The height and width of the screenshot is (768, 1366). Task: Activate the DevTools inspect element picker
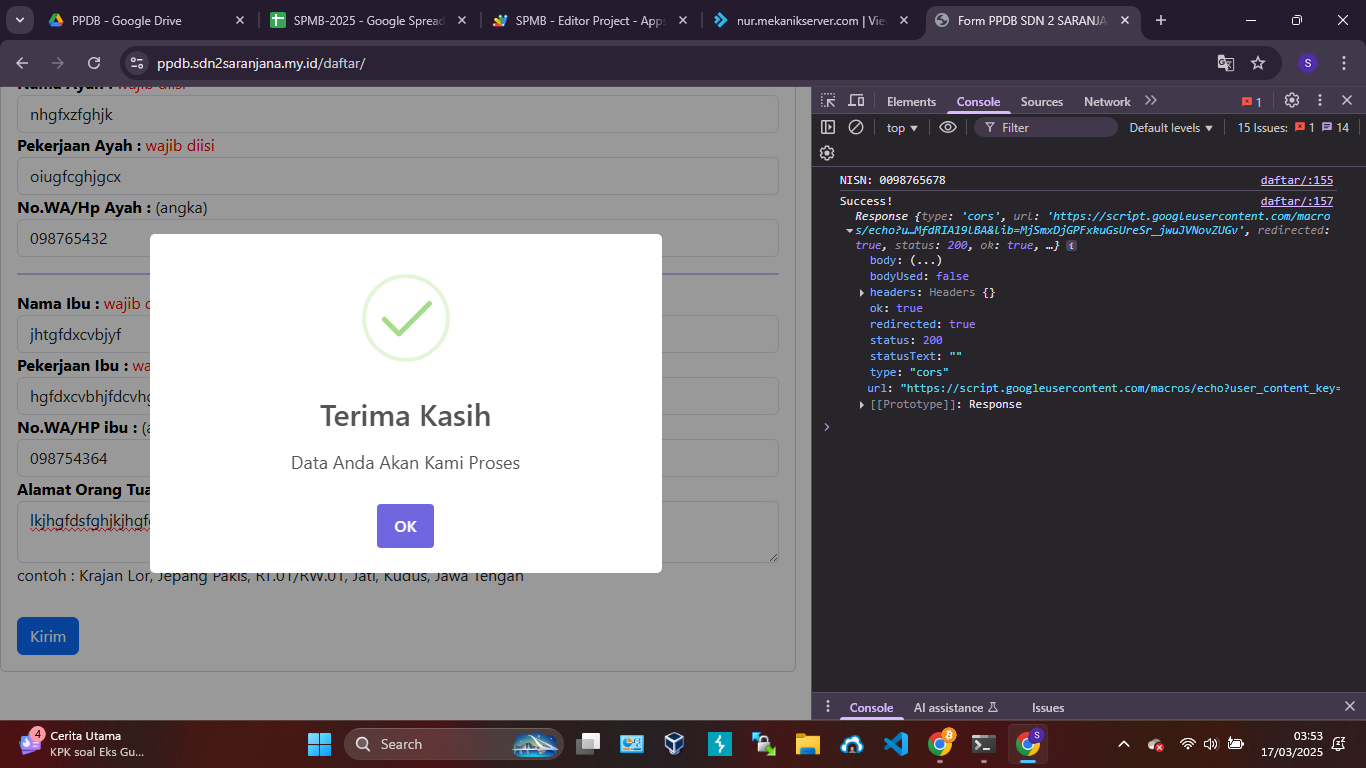pos(828,101)
